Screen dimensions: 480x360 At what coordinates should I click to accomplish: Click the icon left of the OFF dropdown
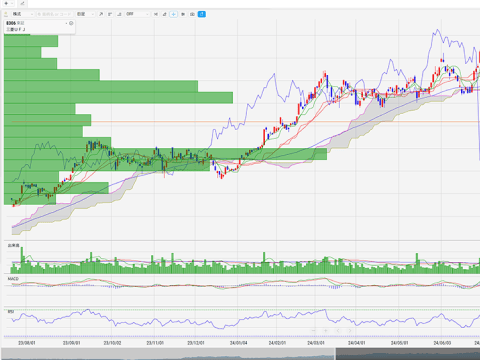click(119, 14)
